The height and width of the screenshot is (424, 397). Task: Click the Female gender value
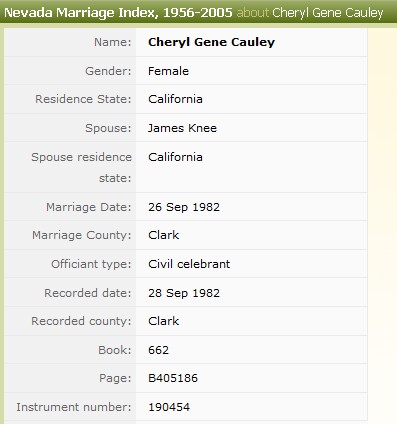point(168,71)
